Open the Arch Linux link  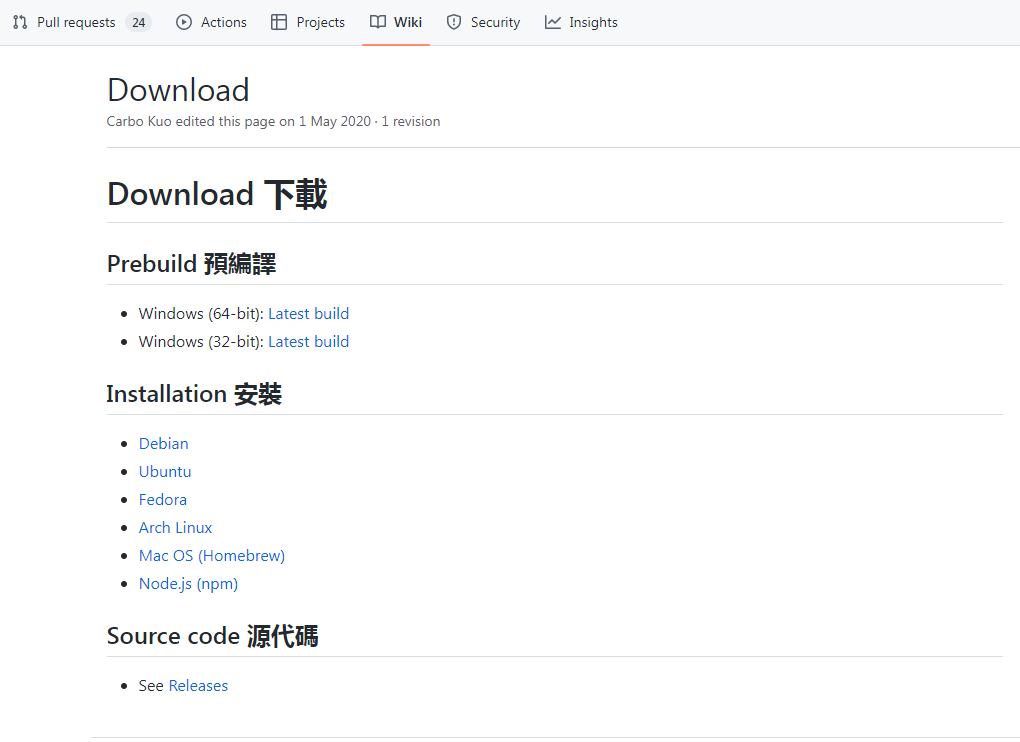click(176, 527)
